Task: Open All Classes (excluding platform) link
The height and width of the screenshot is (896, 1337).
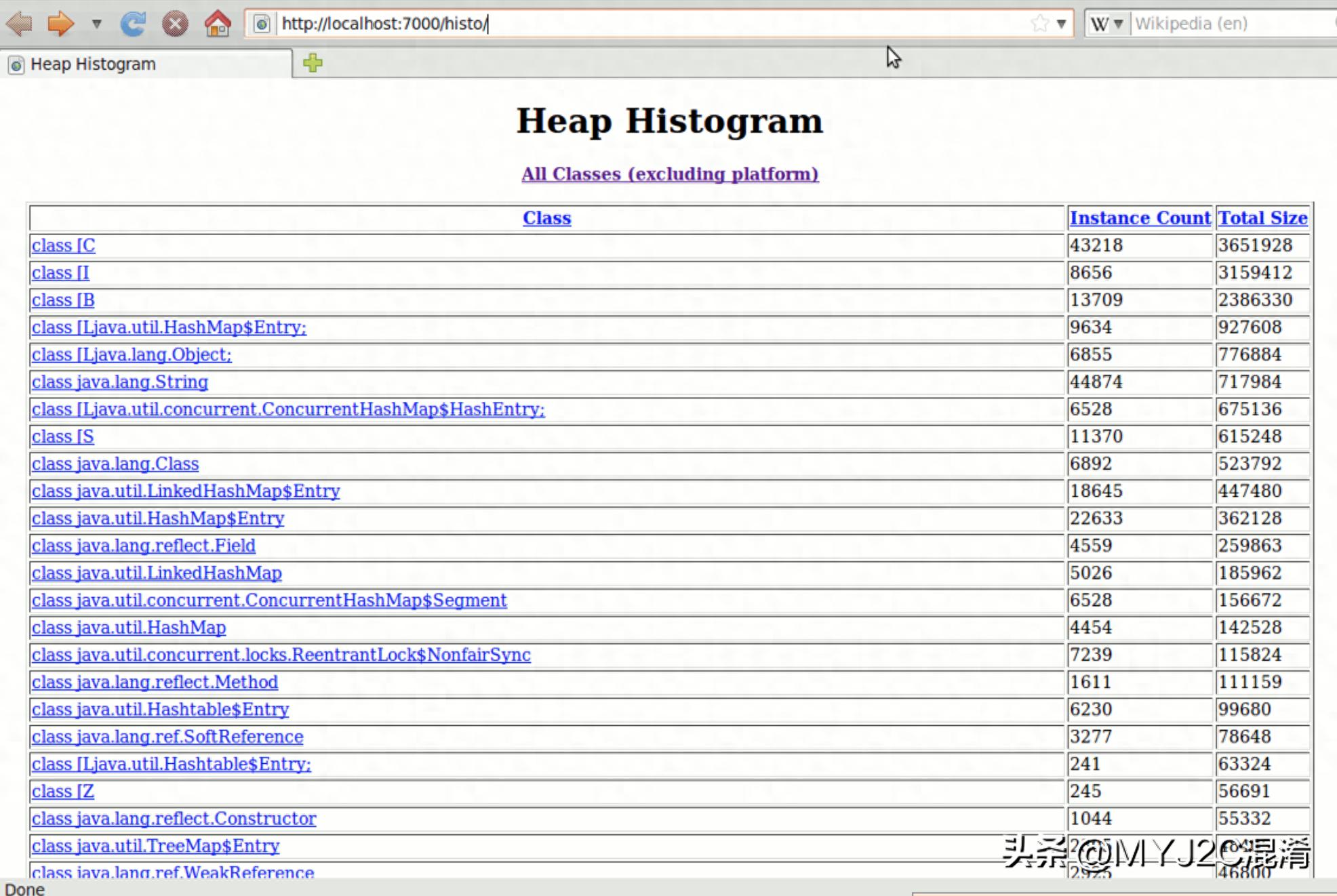Action: tap(669, 174)
